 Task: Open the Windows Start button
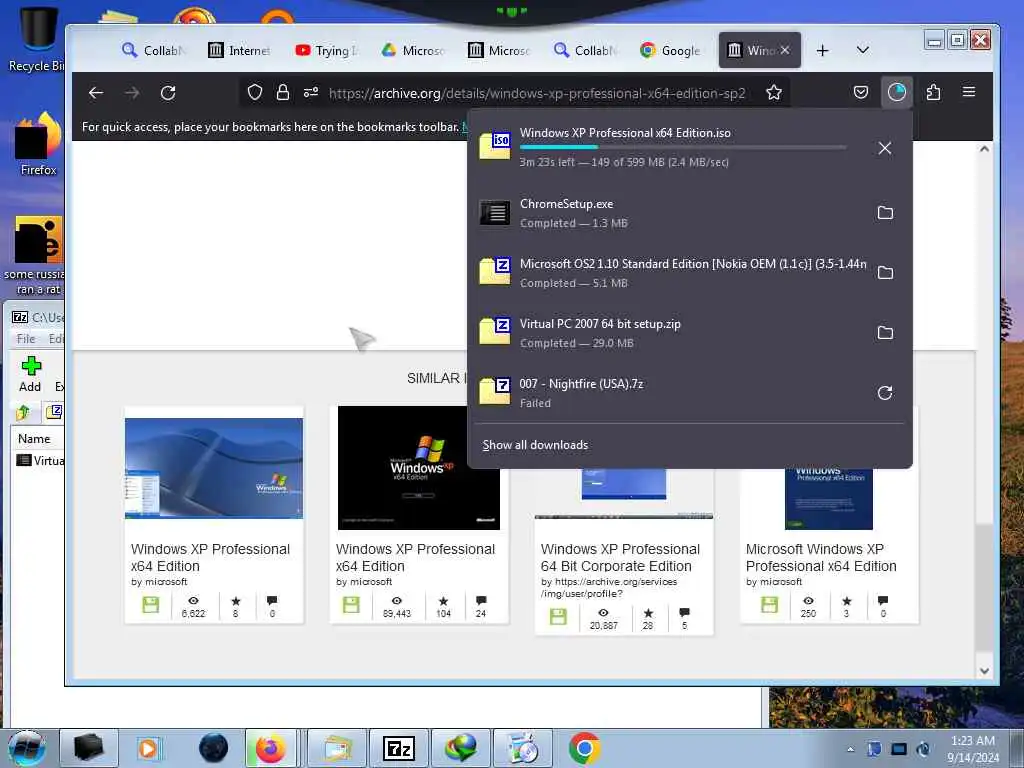26,748
